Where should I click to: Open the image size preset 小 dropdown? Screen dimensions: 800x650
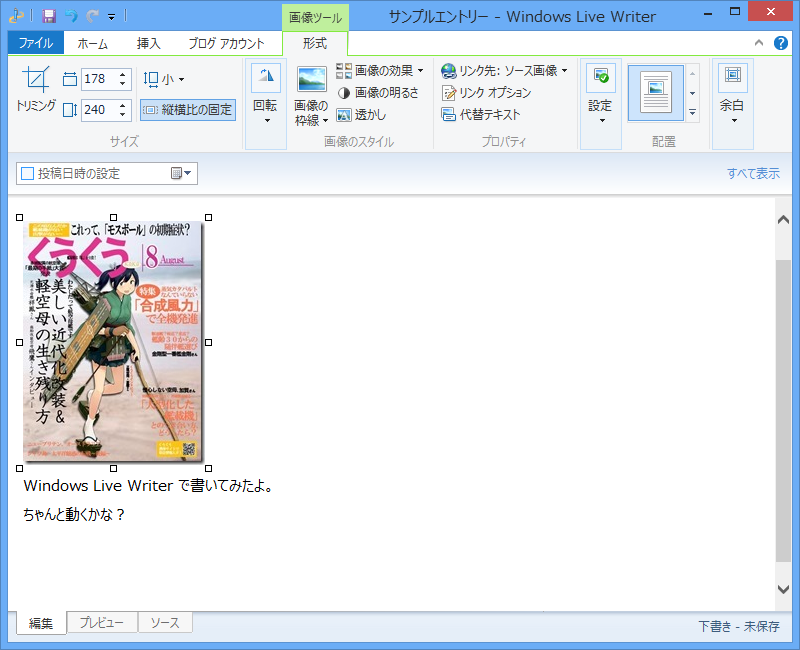[x=164, y=79]
